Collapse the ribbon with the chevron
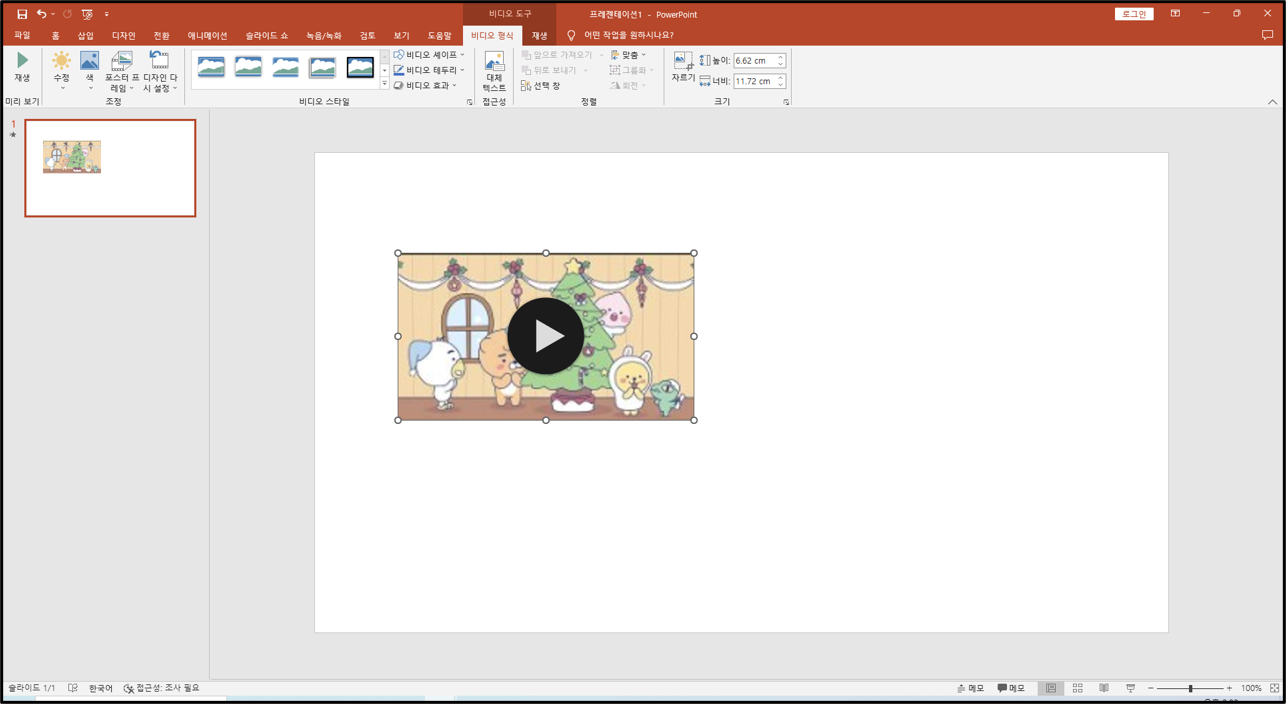Image resolution: width=1286 pixels, height=704 pixels. 1272,102
